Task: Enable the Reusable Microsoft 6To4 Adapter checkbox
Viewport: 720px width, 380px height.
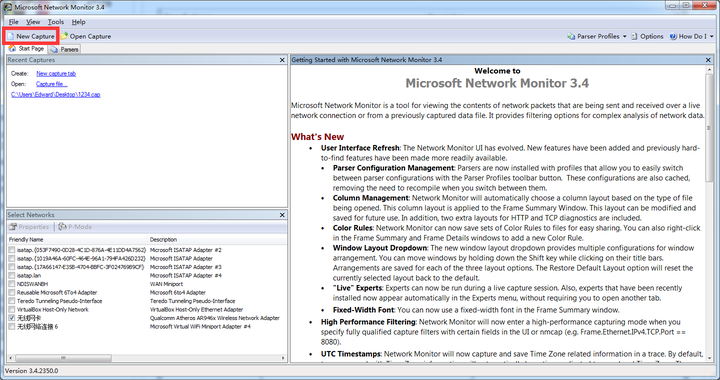Action: [x=11, y=292]
